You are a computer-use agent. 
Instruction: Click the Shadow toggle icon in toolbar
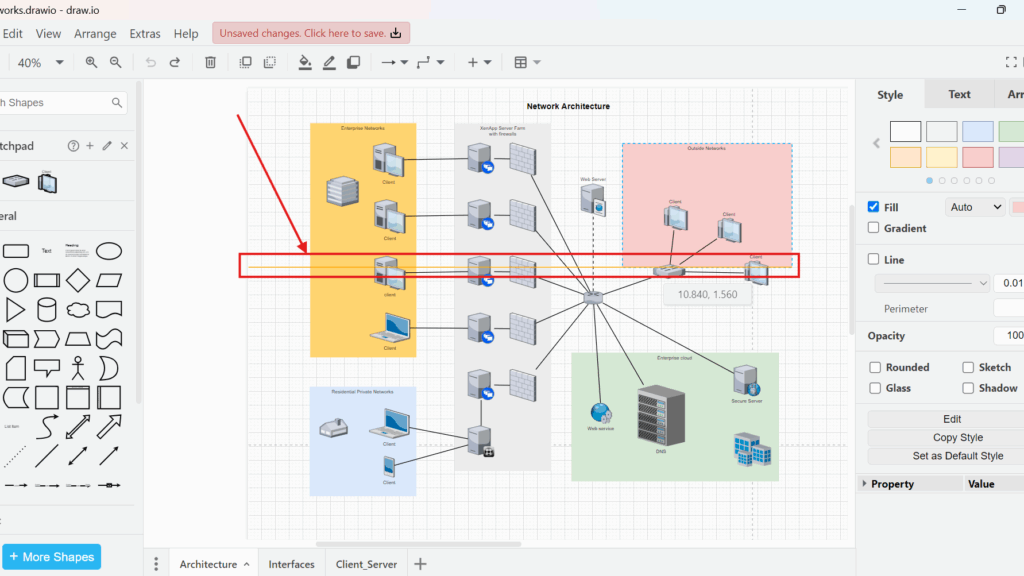tap(353, 62)
